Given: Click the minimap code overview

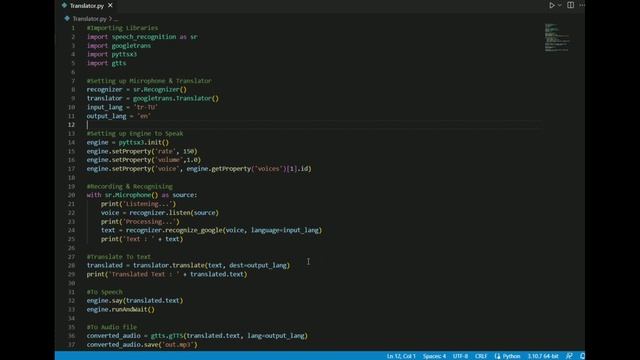Looking at the screenshot, I should [x=557, y=38].
